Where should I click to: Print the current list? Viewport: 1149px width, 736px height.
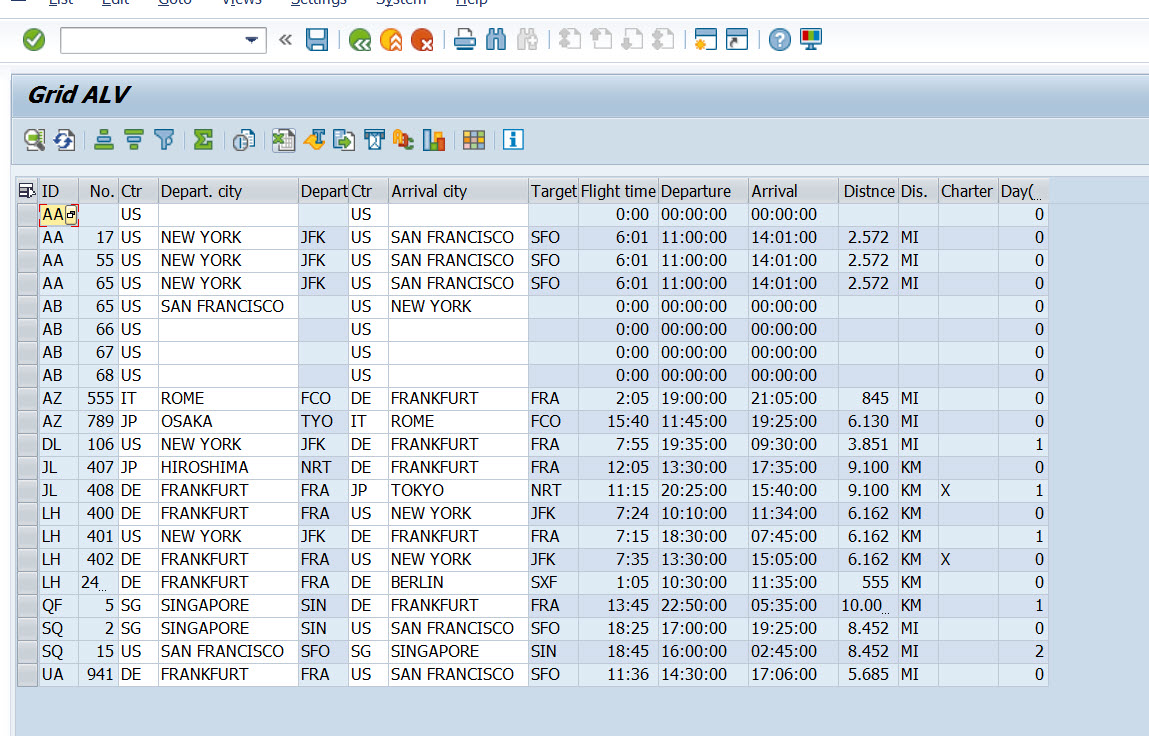pyautogui.click(x=464, y=40)
